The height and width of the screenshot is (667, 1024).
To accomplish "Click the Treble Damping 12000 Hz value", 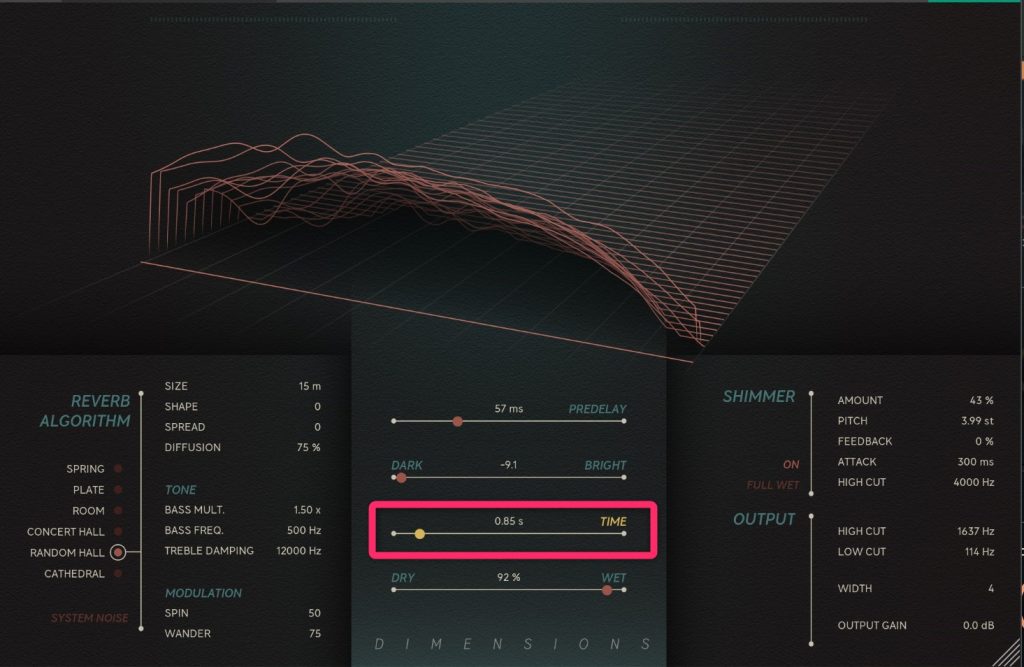I will coord(298,551).
